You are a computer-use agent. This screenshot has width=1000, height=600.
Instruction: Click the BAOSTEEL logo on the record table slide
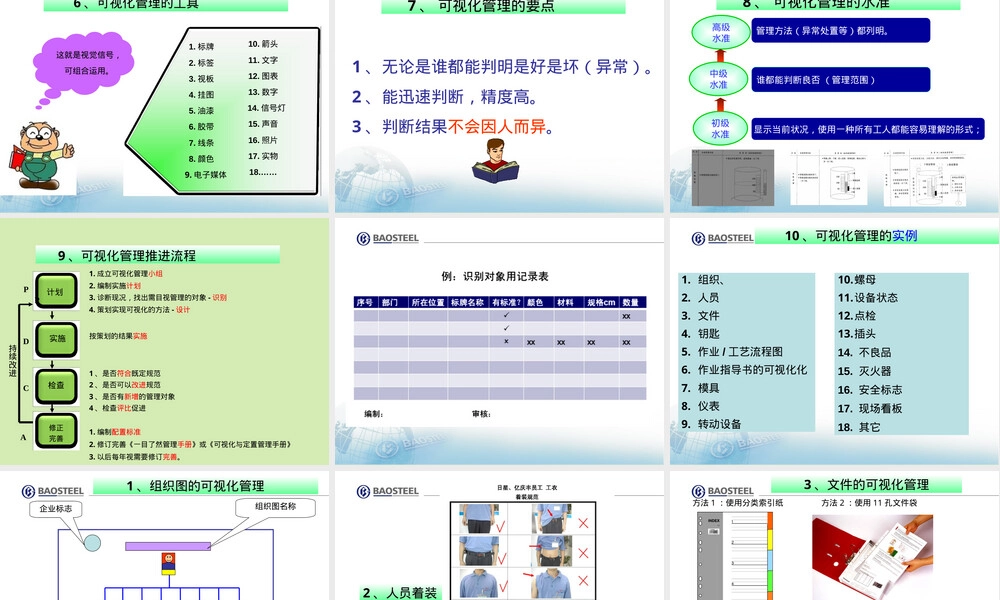[x=388, y=238]
